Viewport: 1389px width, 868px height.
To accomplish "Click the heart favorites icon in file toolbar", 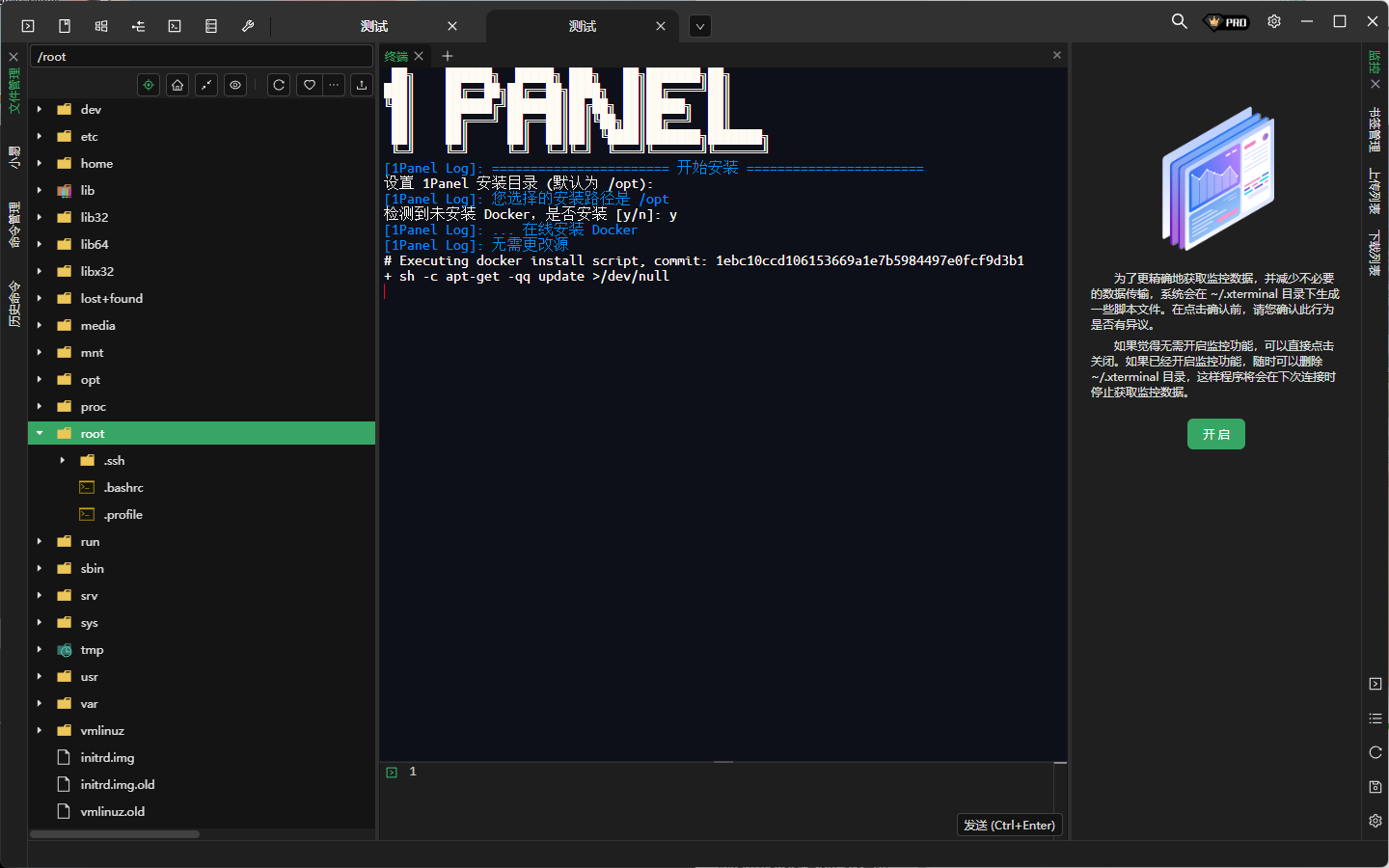I will coord(310,85).
